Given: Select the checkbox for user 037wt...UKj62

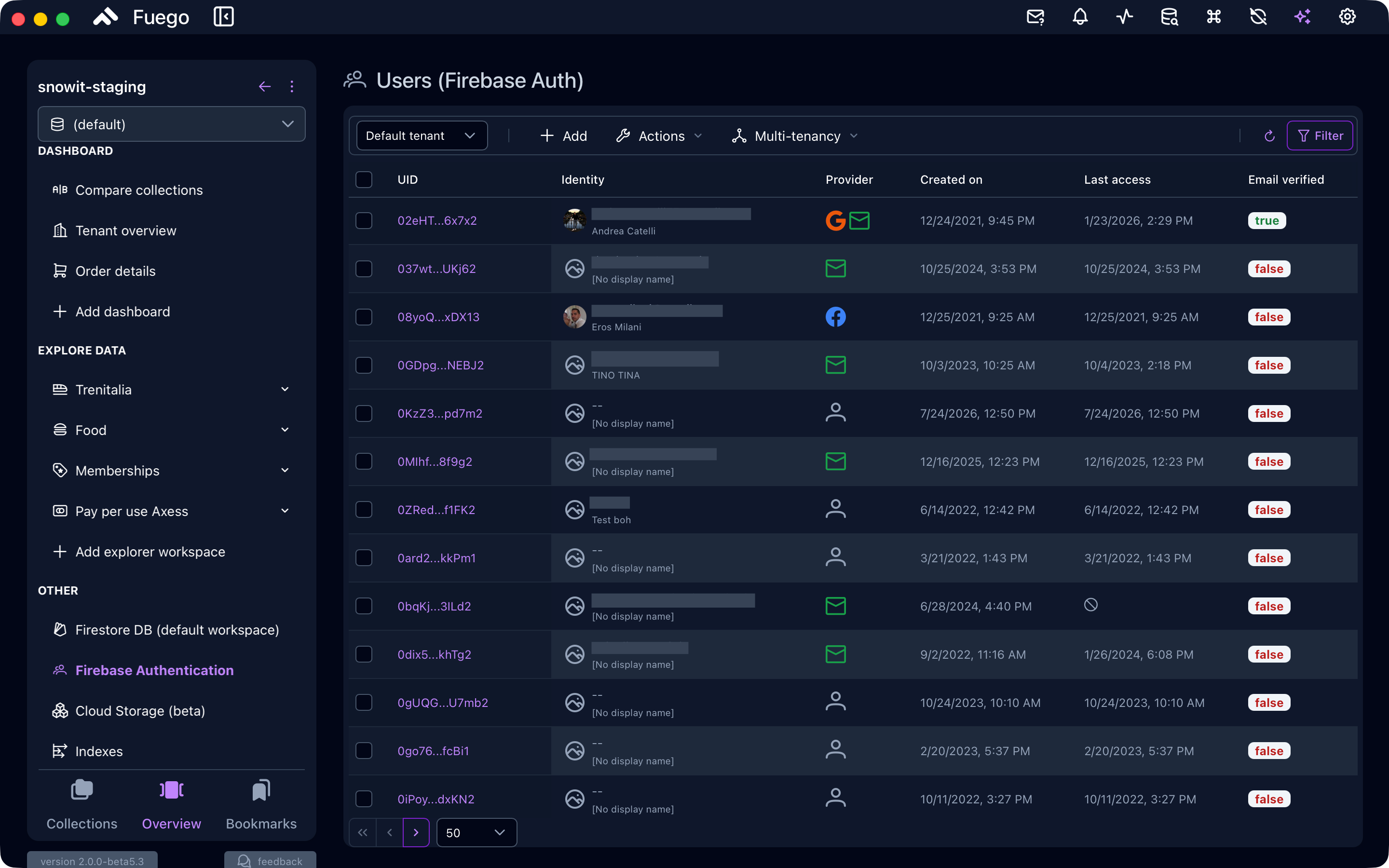Looking at the screenshot, I should (x=364, y=269).
